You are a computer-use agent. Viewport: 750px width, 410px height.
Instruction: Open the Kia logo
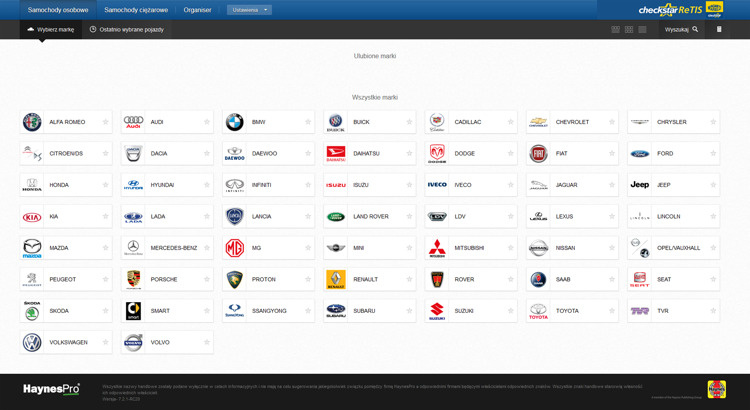pyautogui.click(x=32, y=217)
